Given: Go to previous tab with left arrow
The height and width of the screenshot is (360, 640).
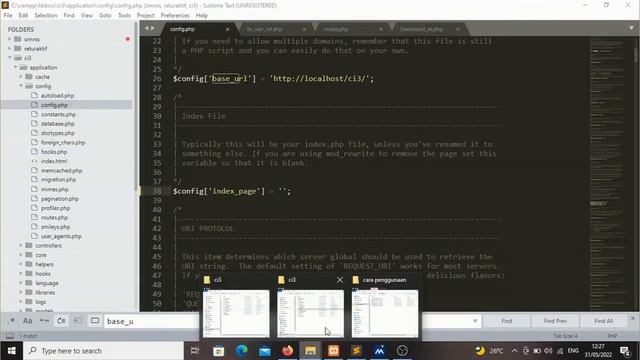Looking at the screenshot, I should pos(147,28).
